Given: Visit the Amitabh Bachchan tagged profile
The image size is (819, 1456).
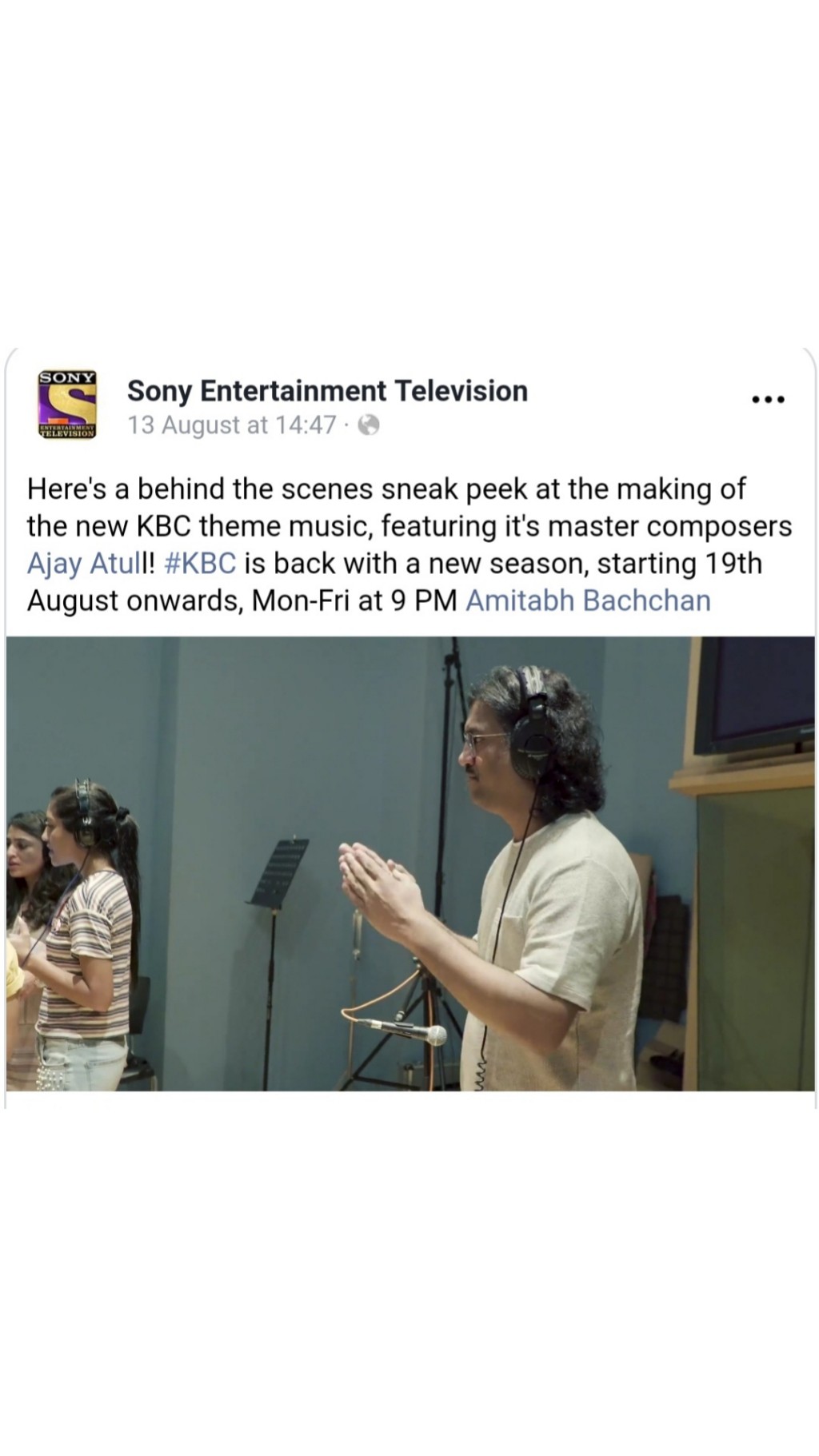Looking at the screenshot, I should (588, 600).
